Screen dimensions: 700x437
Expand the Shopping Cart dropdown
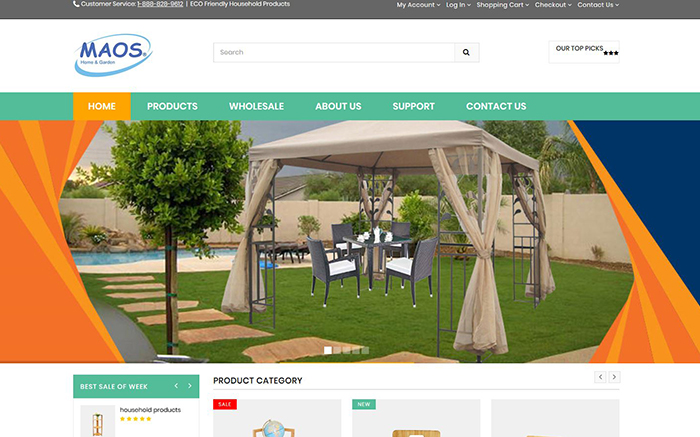point(502,4)
